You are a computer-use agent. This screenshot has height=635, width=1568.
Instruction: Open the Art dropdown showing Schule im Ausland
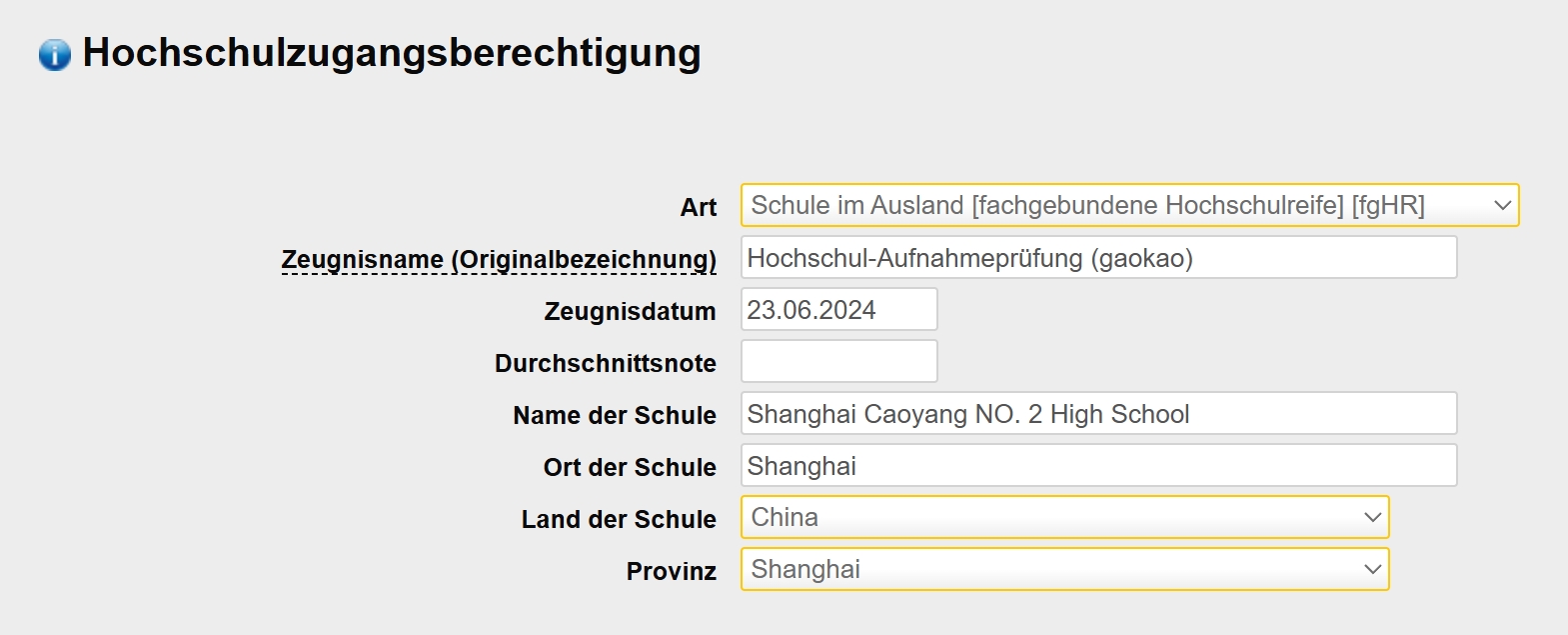[1129, 205]
